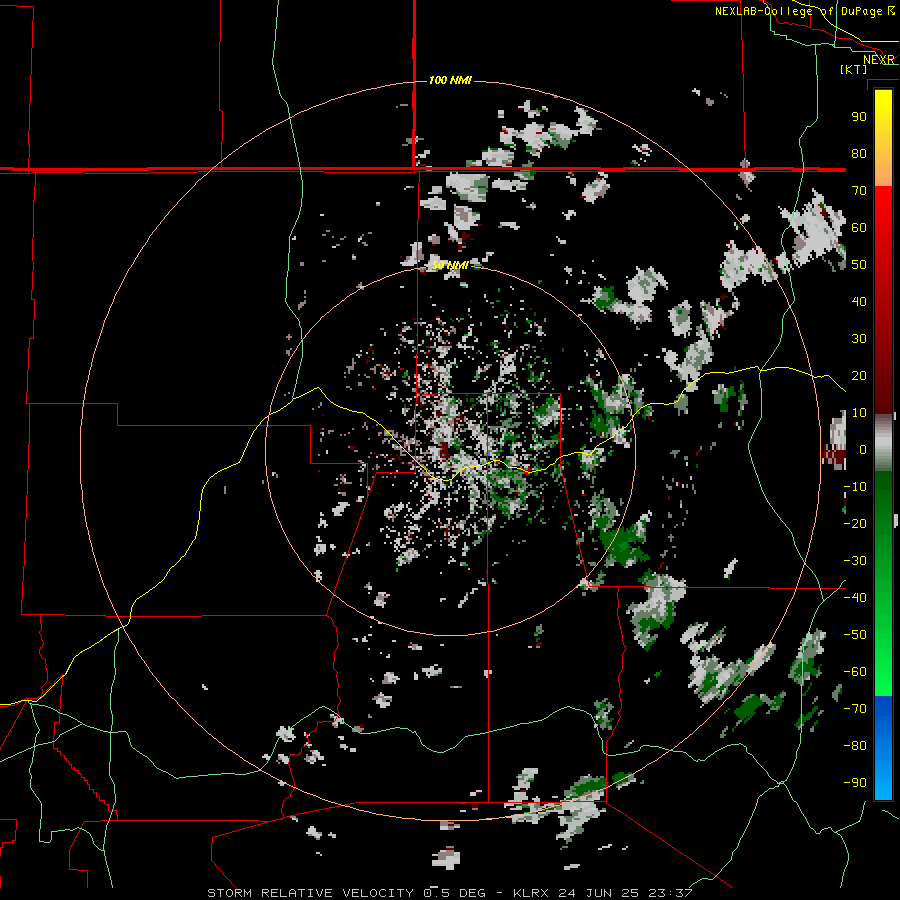This screenshot has width=900, height=900.
Task: Click the 70 value on velocity scale
Action: 859,191
